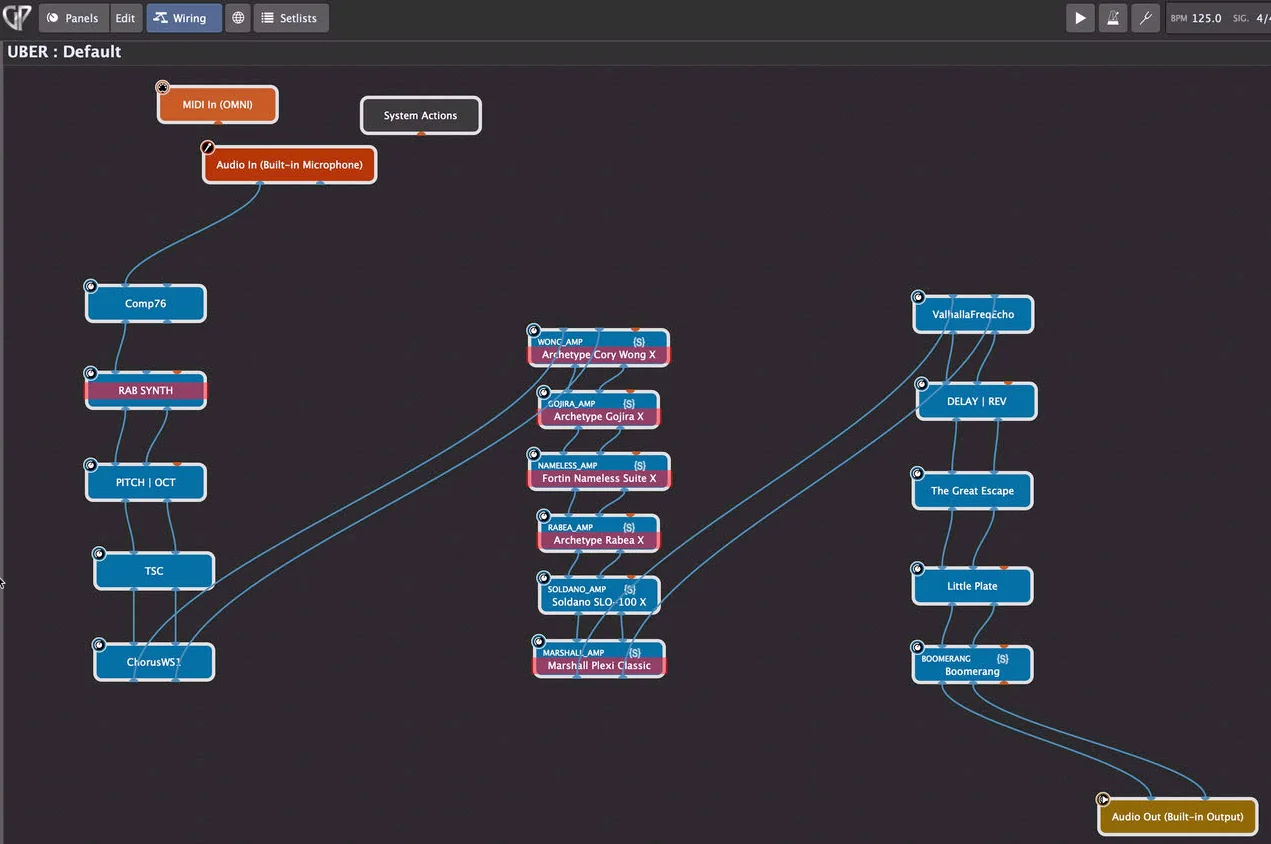Toggle the metronome icon
The width and height of the screenshot is (1271, 844).
[x=1113, y=18]
